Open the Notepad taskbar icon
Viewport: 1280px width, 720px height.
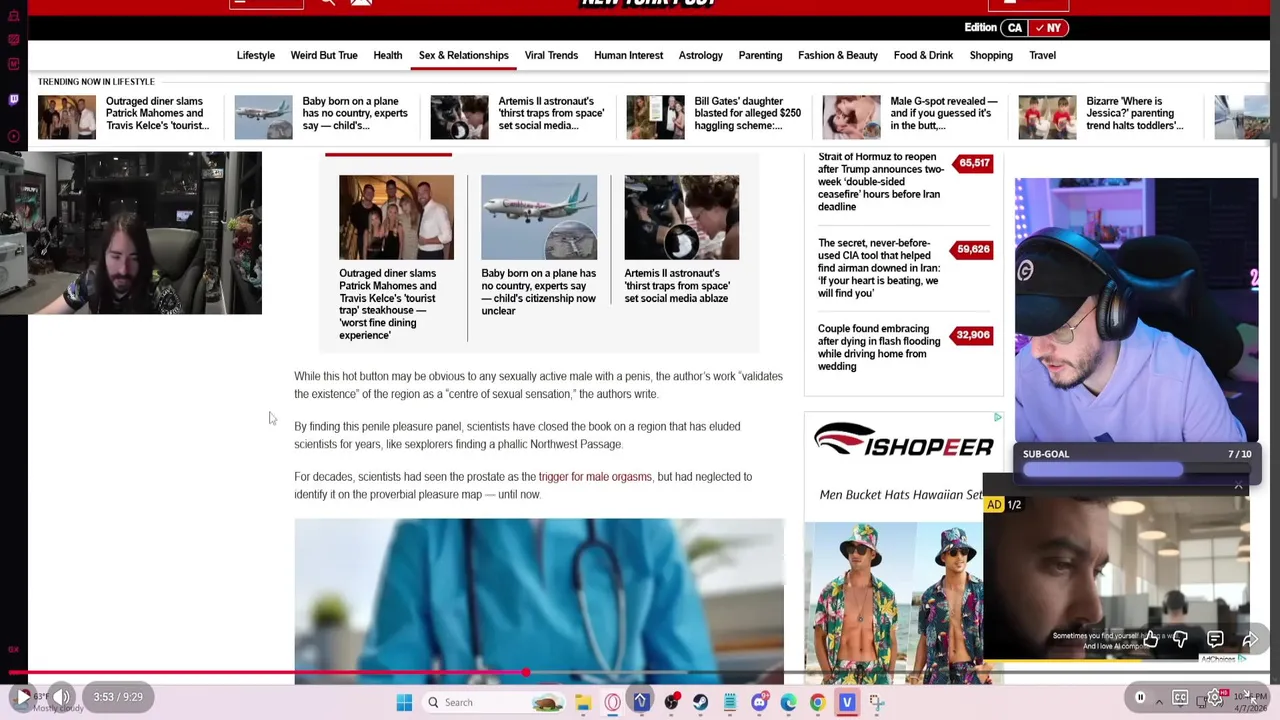tap(730, 702)
